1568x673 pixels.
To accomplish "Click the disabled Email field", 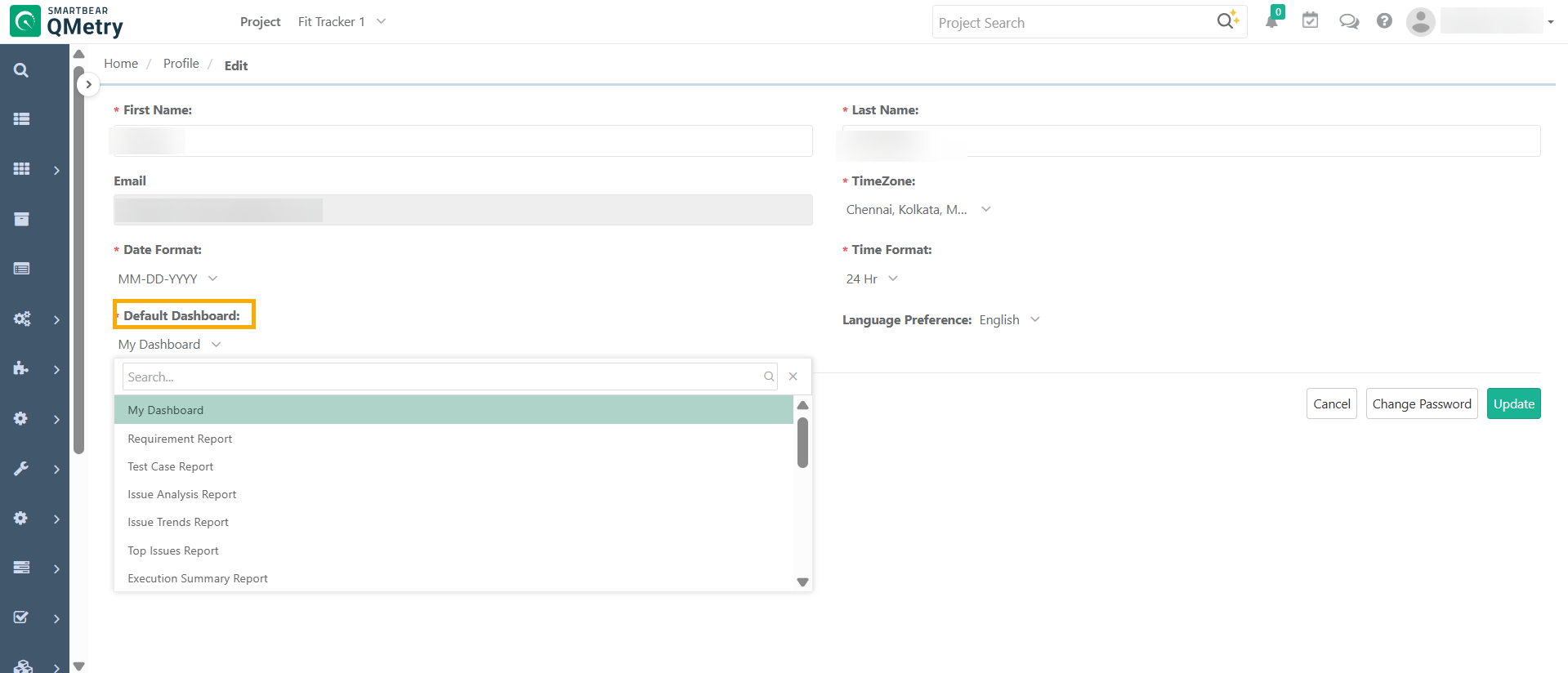I will 462,210.
